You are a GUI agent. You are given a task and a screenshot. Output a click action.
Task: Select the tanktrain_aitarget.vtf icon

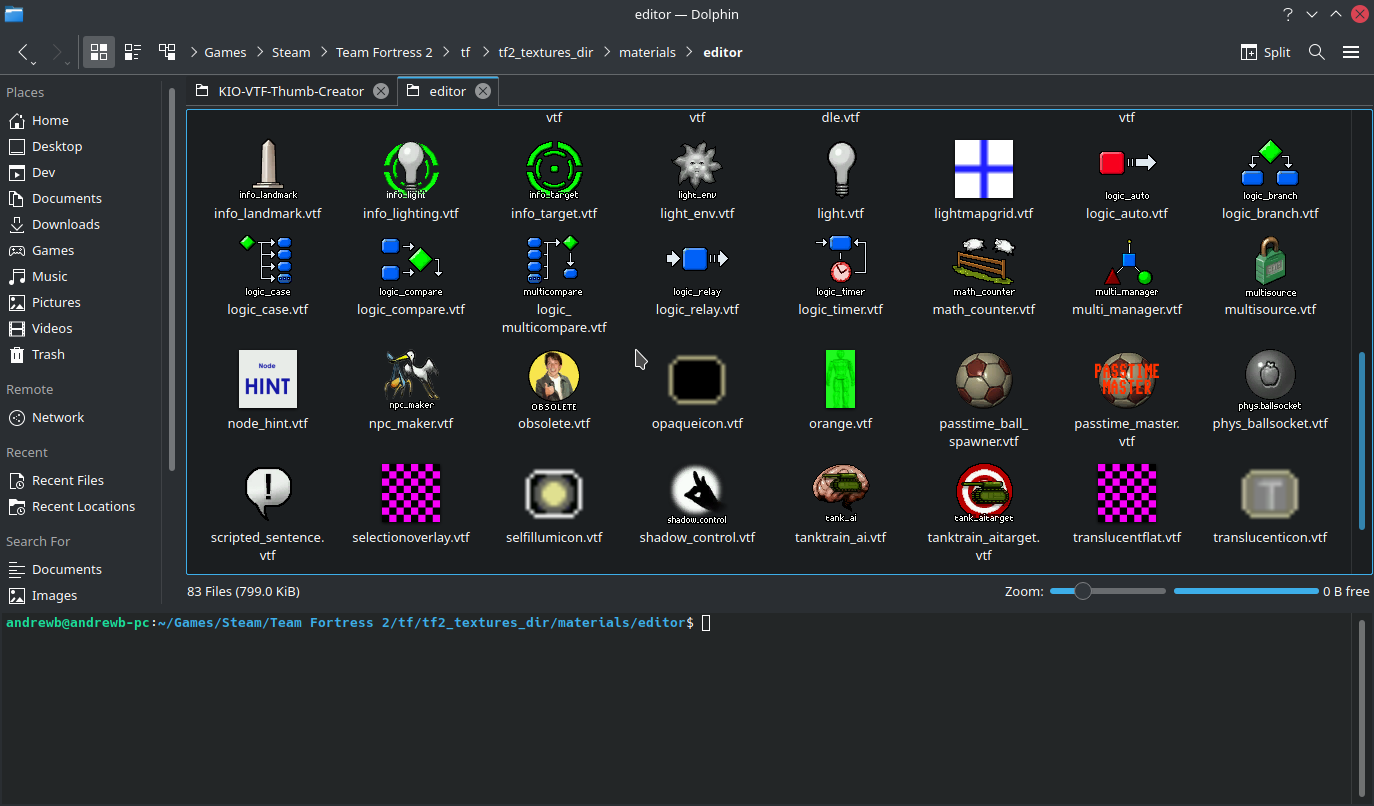(983, 493)
